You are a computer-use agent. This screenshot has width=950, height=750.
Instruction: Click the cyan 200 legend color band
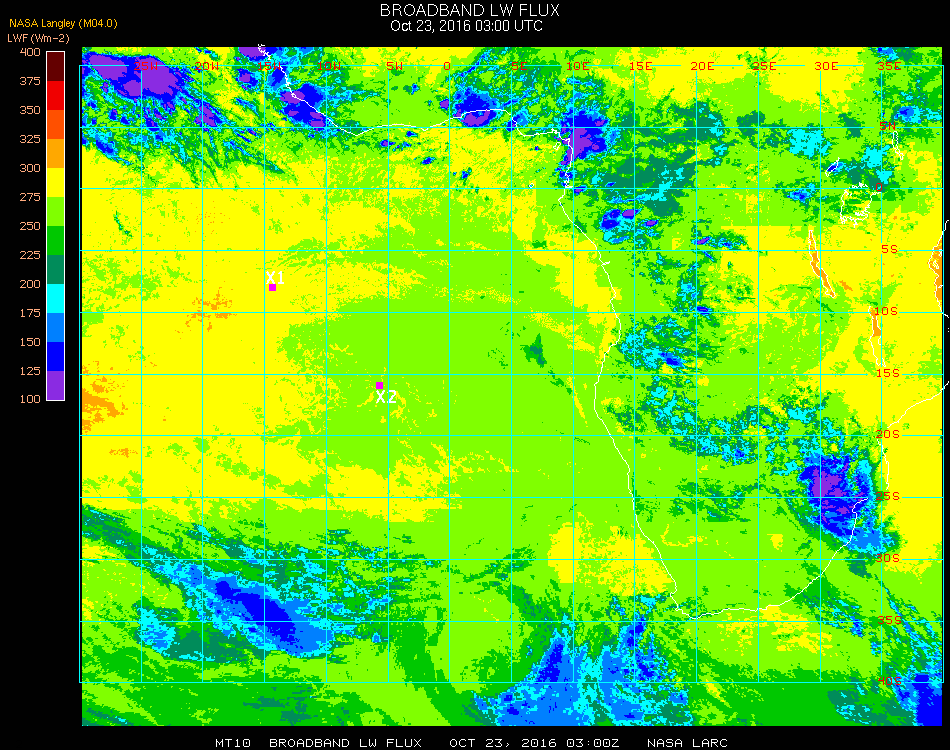(x=56, y=298)
